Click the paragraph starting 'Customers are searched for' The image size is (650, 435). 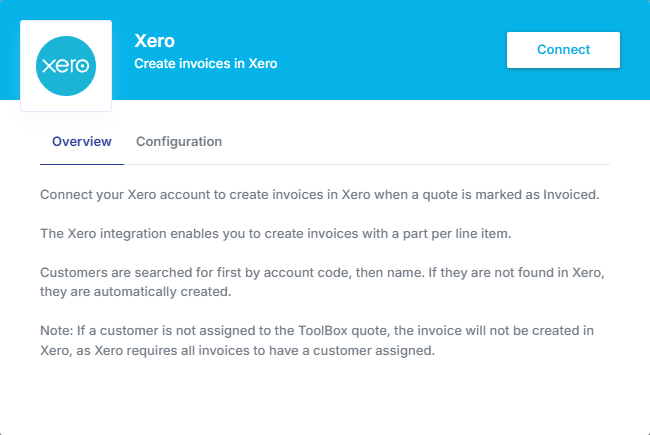[x=322, y=282]
